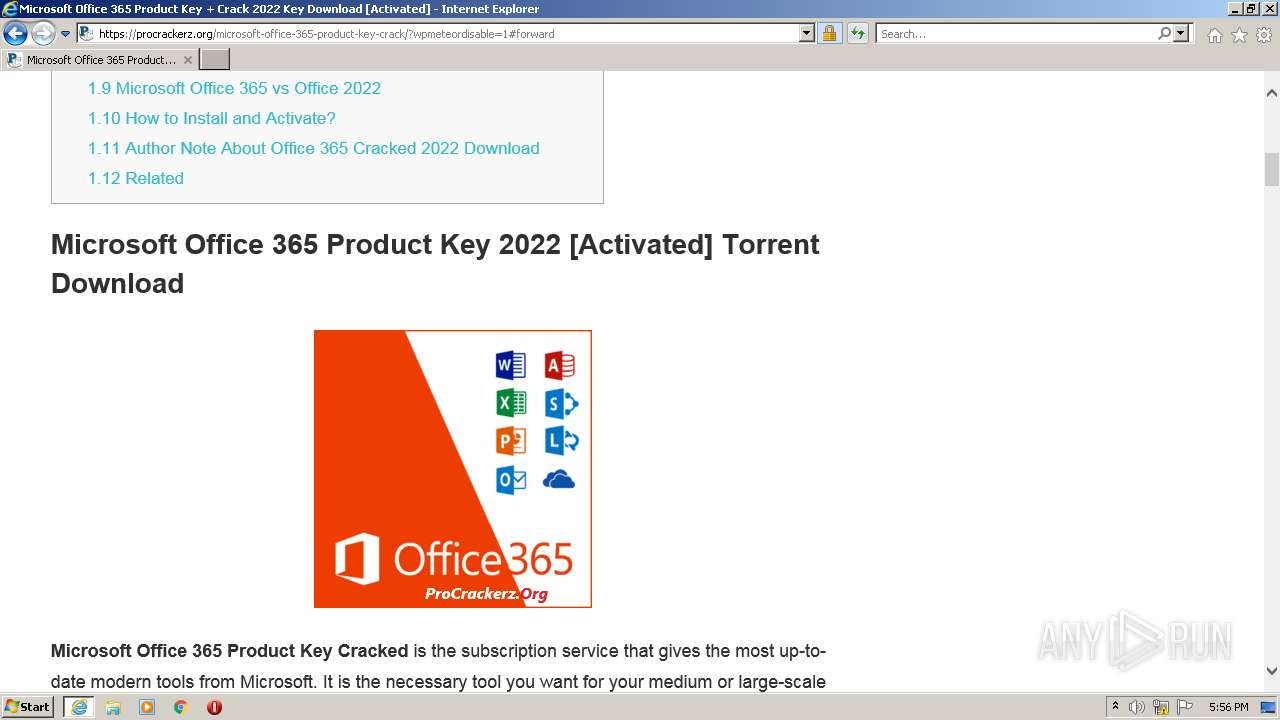
Task: Open Google Chrome taskbar icon
Action: (181, 707)
